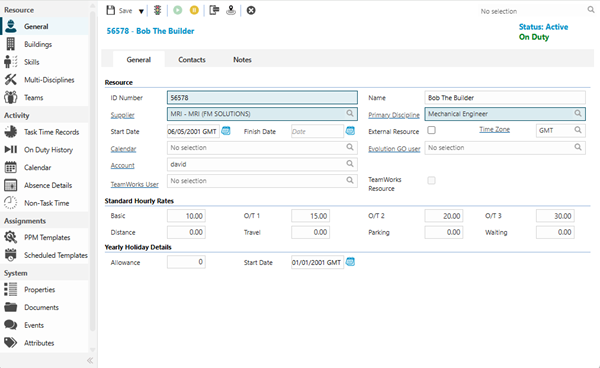Click the ID Number field
Screen dimensions: 600x368
pos(262,98)
